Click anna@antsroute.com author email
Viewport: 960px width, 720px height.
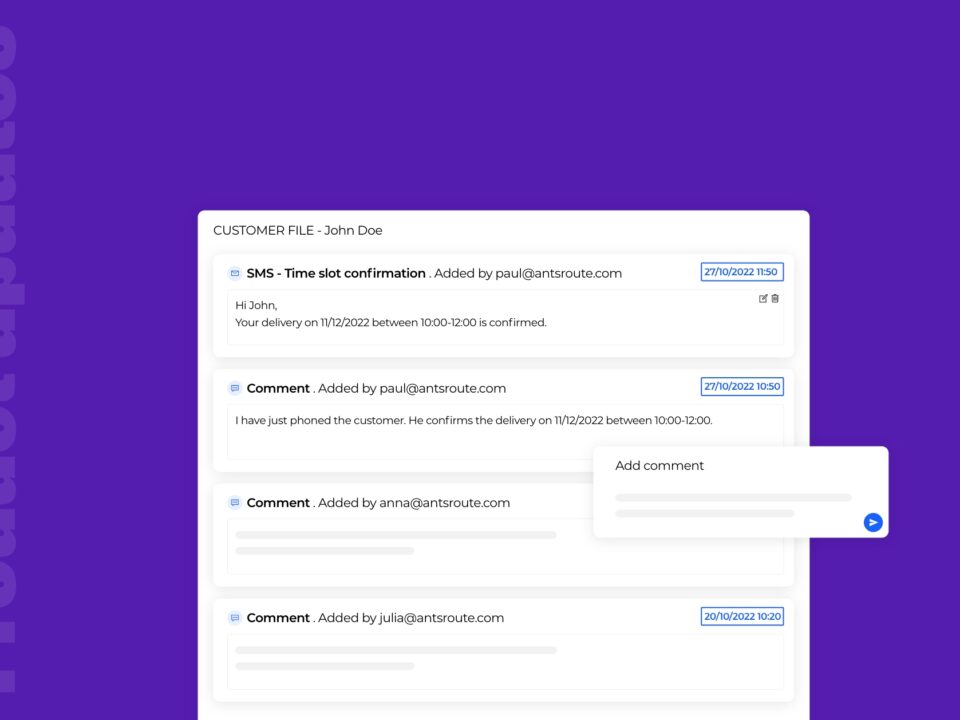pyautogui.click(x=444, y=503)
